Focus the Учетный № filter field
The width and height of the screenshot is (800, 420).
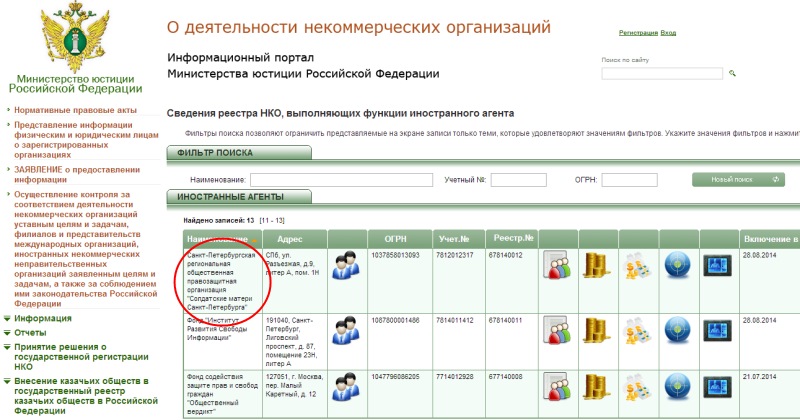click(519, 180)
